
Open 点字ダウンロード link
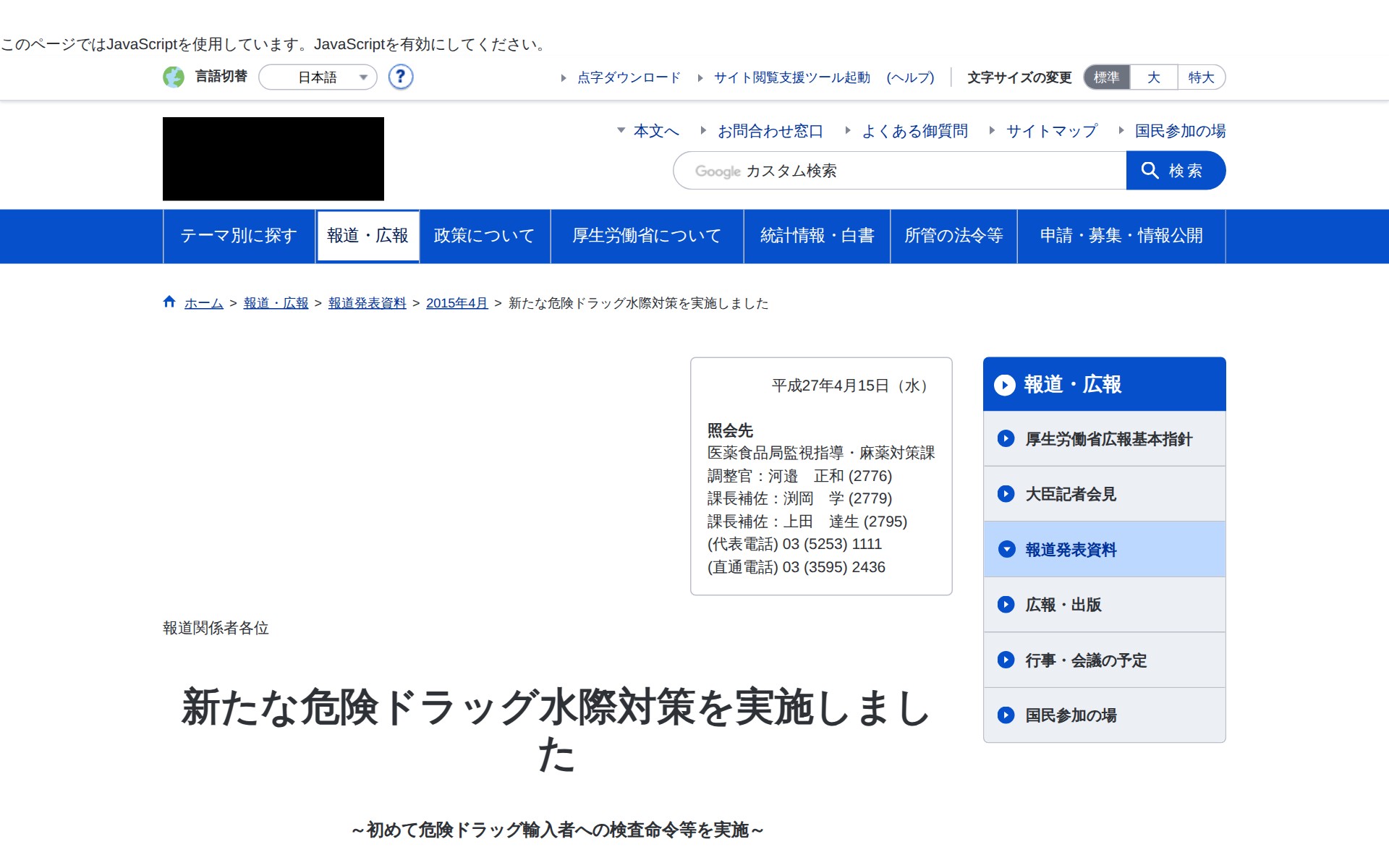click(x=628, y=77)
